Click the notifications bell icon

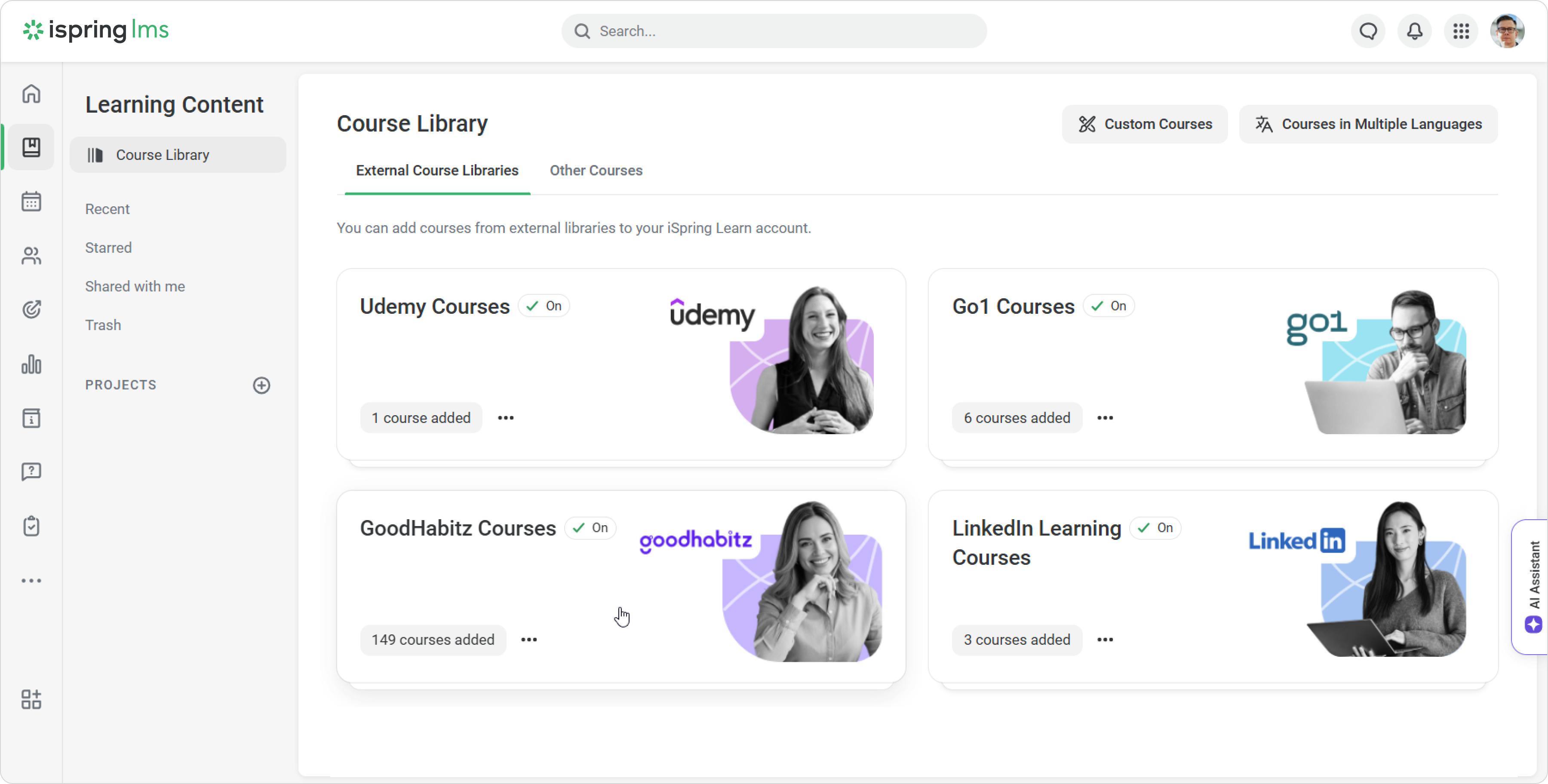click(1415, 31)
